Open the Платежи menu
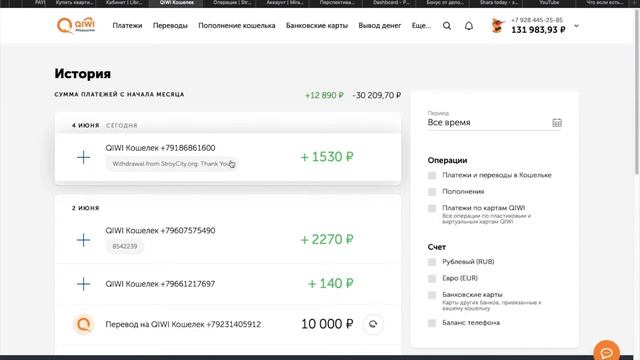The height and width of the screenshot is (360, 640). pyautogui.click(x=127, y=25)
